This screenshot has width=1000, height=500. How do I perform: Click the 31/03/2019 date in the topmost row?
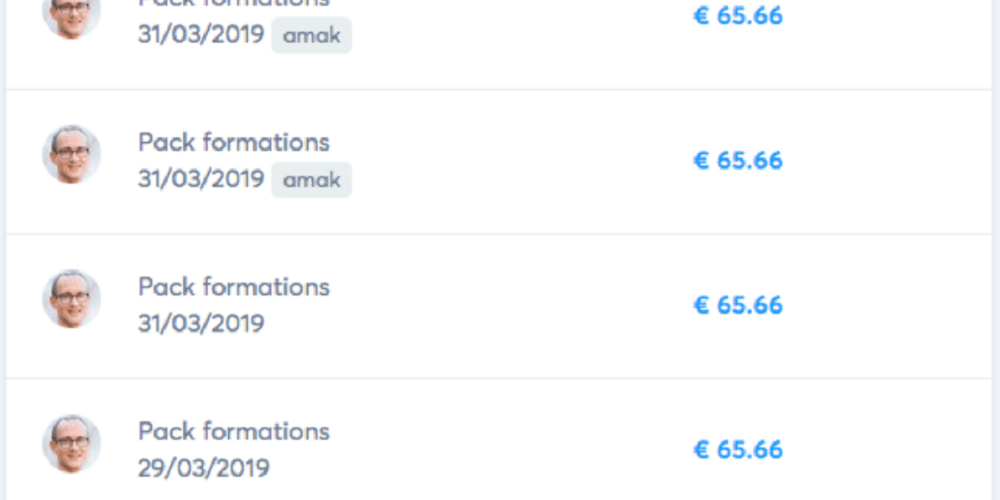[x=201, y=34]
